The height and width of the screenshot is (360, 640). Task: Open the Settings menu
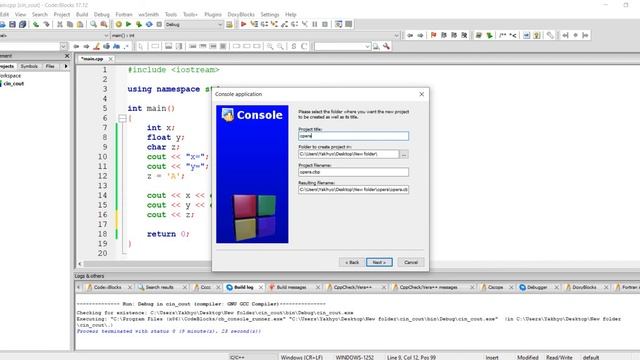pos(270,14)
